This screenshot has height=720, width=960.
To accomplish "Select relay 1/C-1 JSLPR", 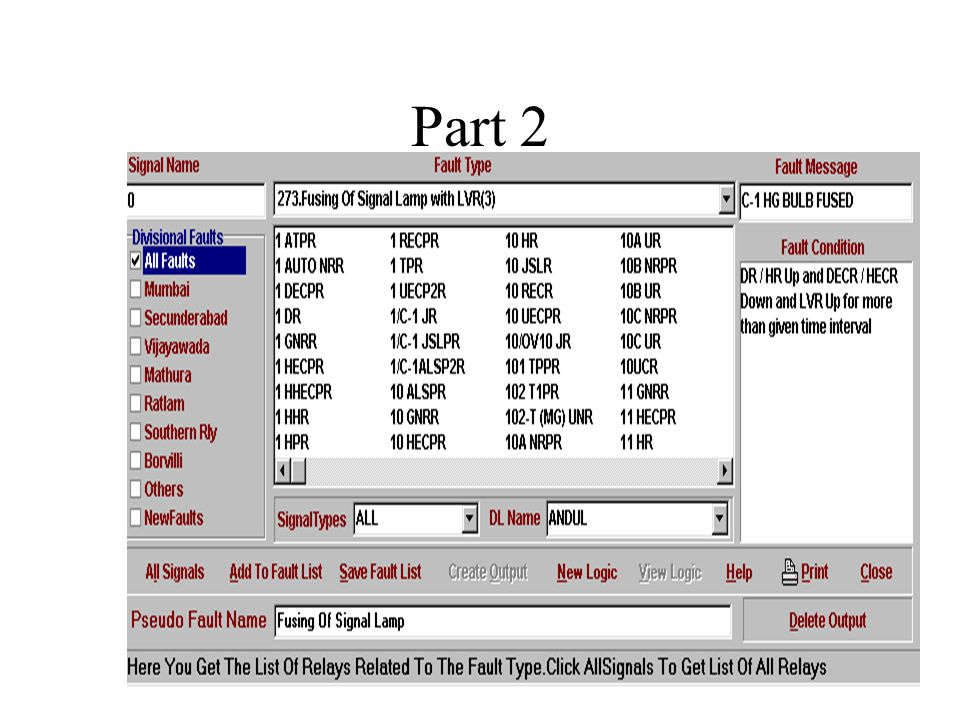I will coord(425,342).
